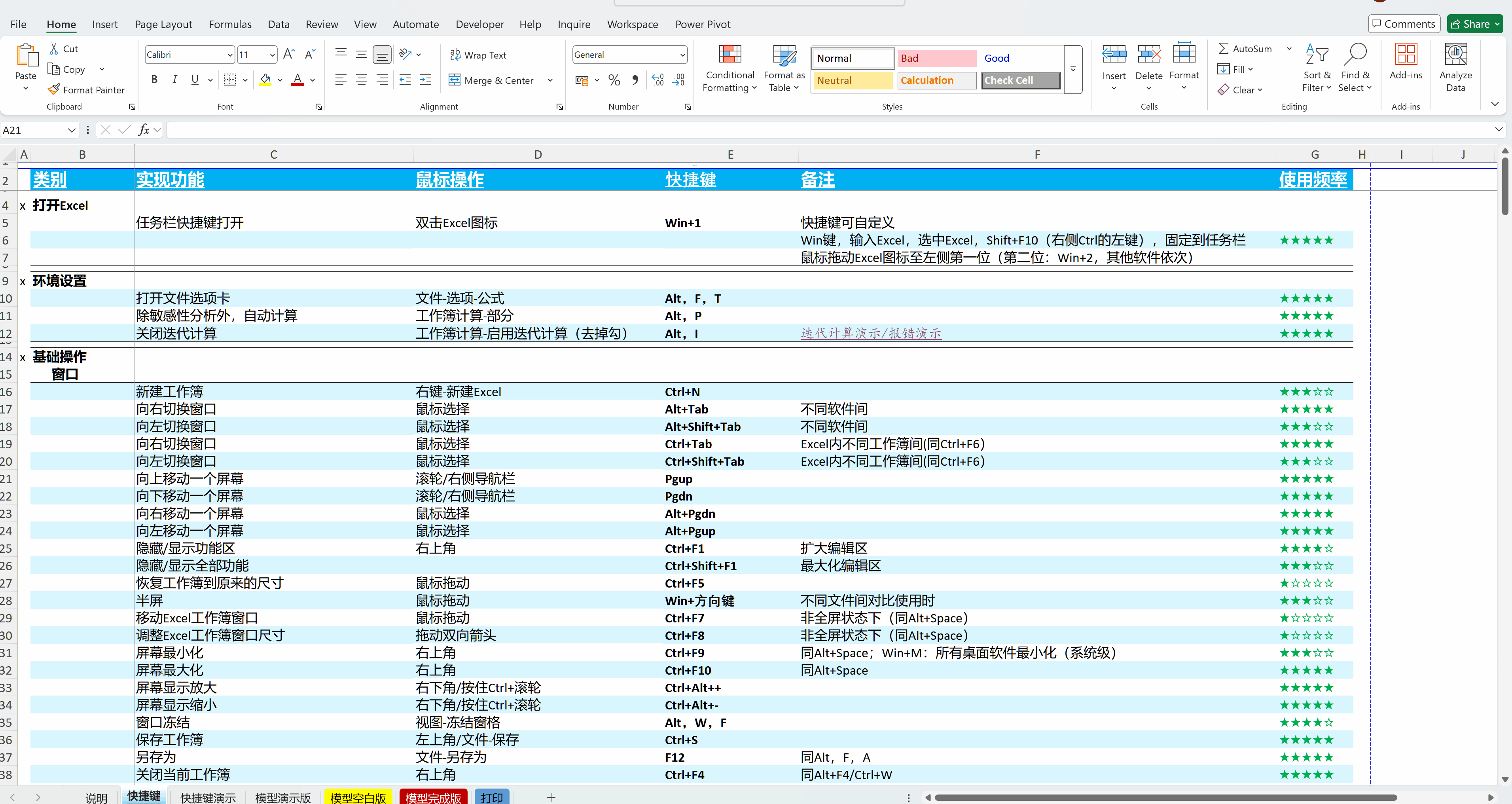The height and width of the screenshot is (804, 1512).
Task: Add a new sheet with plus button
Action: pyautogui.click(x=551, y=797)
